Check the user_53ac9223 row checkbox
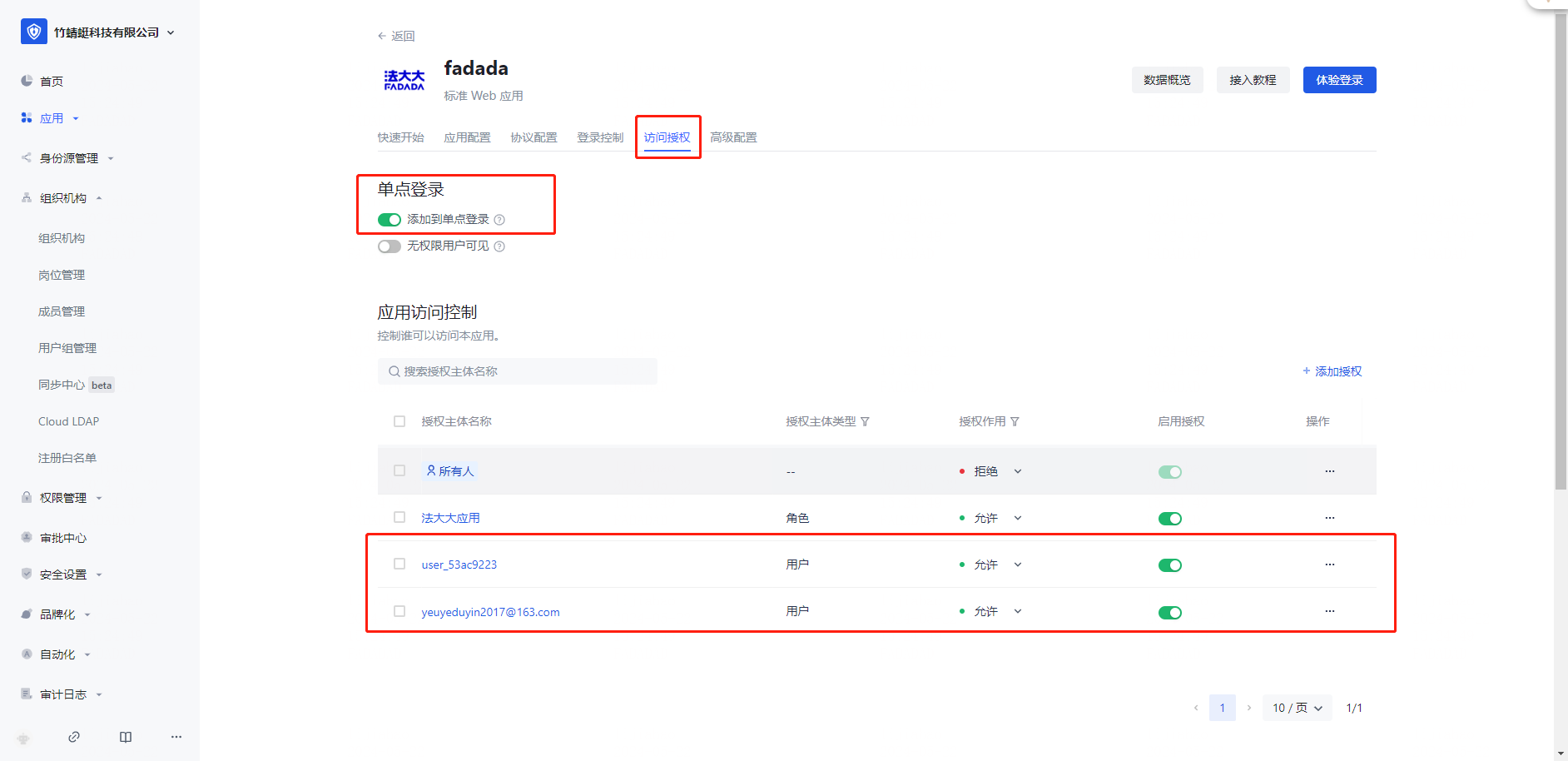Screen dimensions: 1568x761 tap(399, 564)
